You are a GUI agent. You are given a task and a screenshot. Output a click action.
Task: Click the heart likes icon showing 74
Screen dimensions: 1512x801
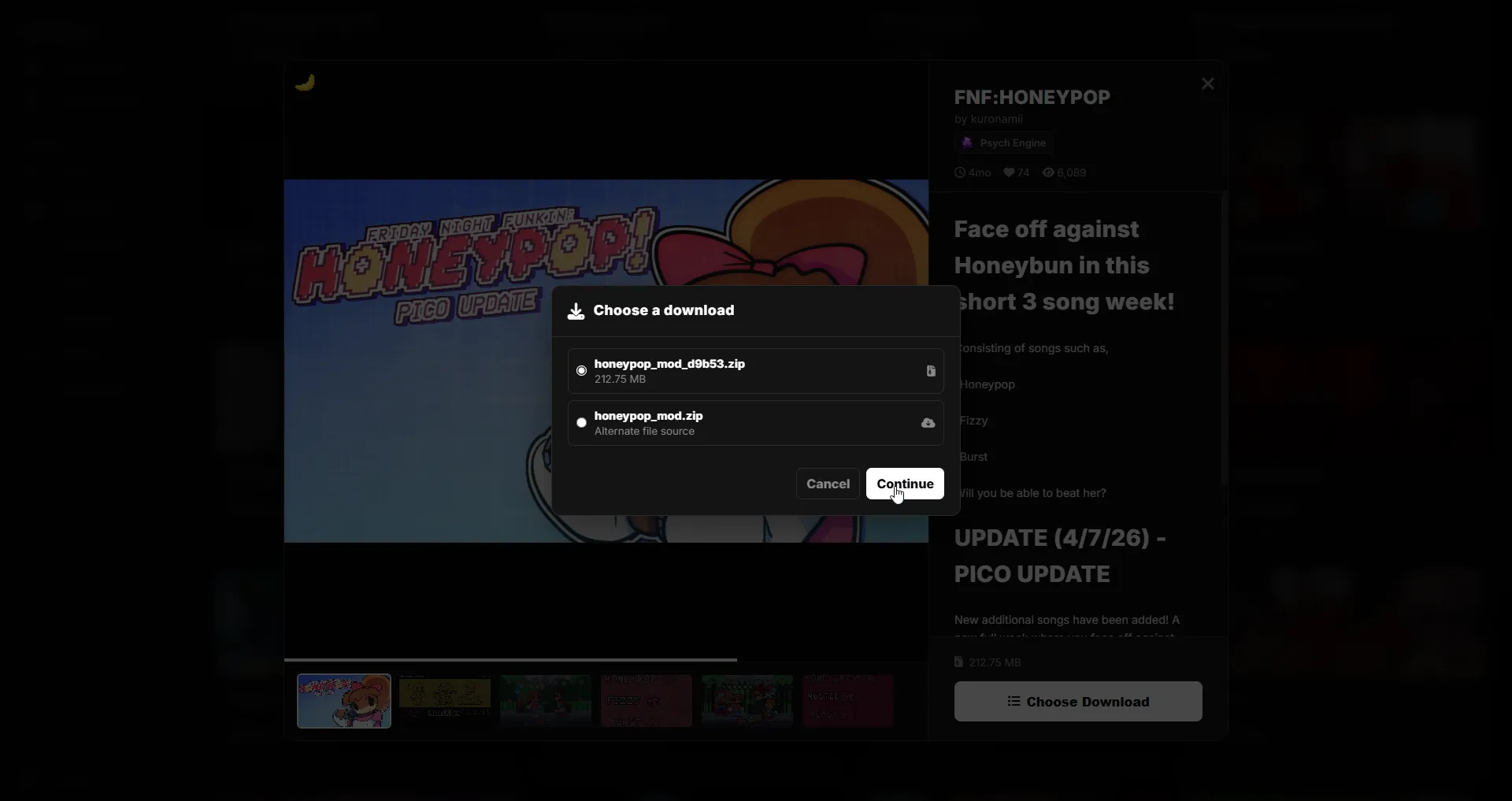pos(1009,172)
